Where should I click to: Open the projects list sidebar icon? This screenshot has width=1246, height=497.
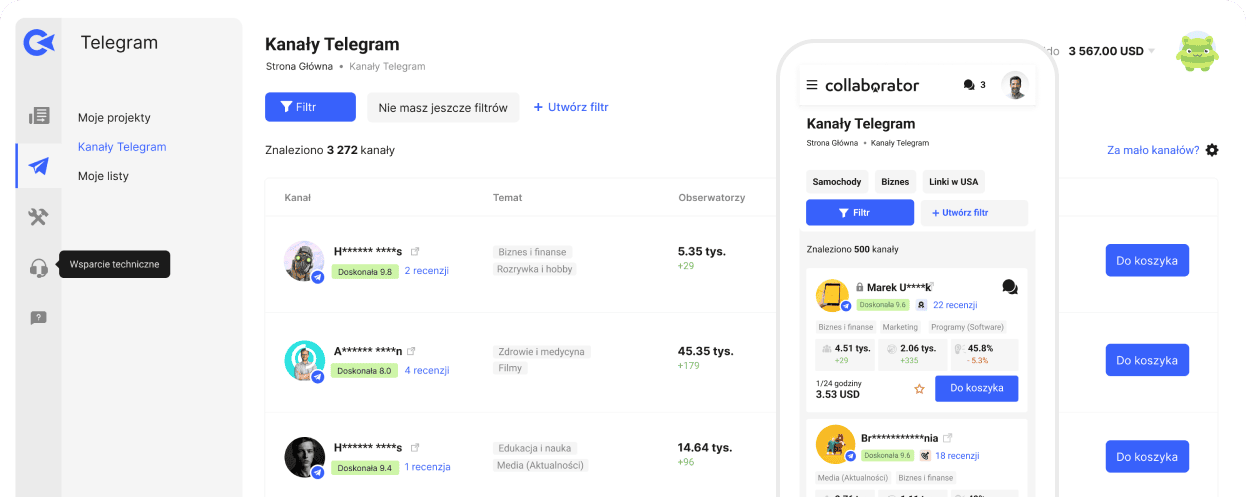click(x=39, y=116)
